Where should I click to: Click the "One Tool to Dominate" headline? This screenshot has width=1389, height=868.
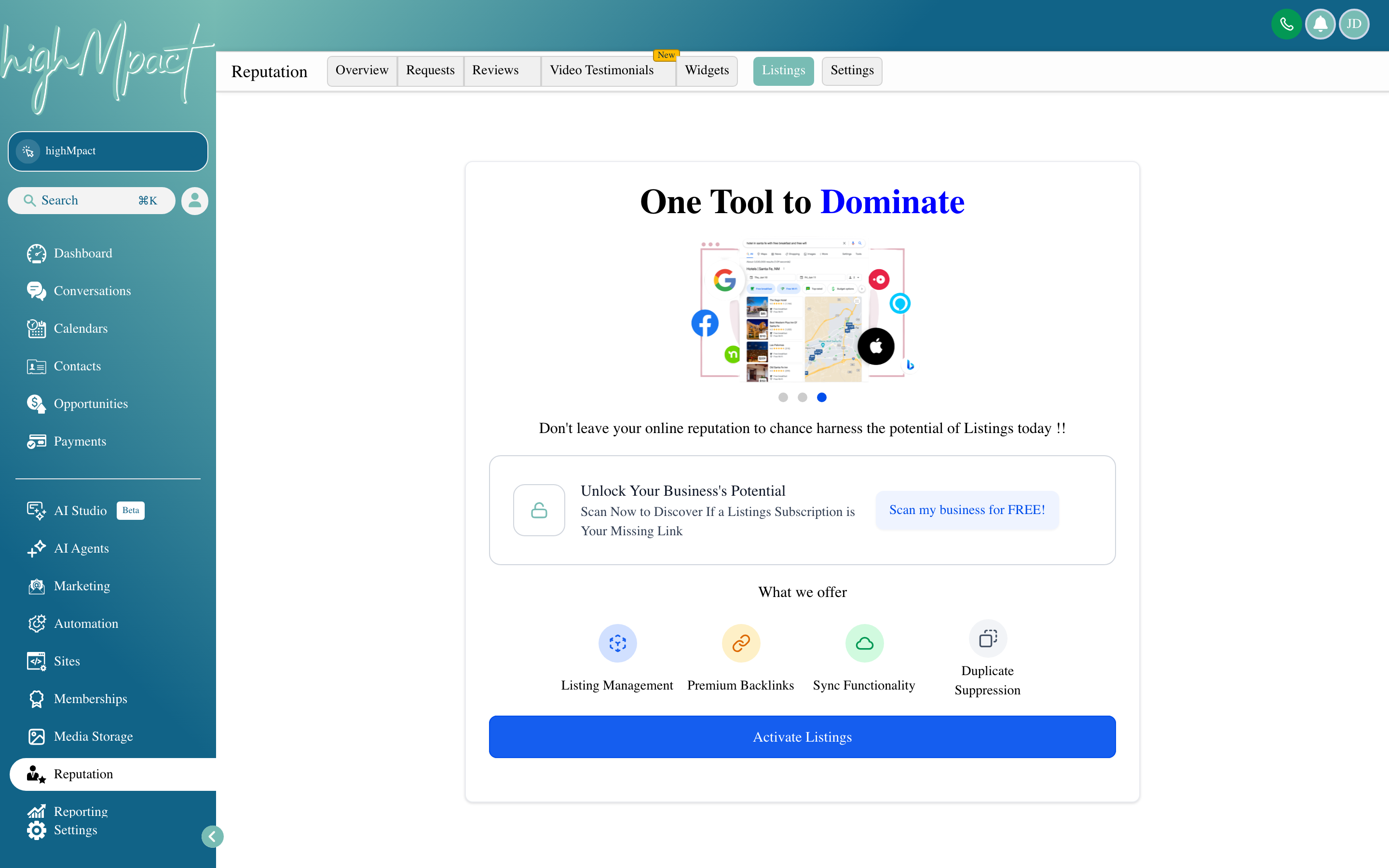[803, 202]
